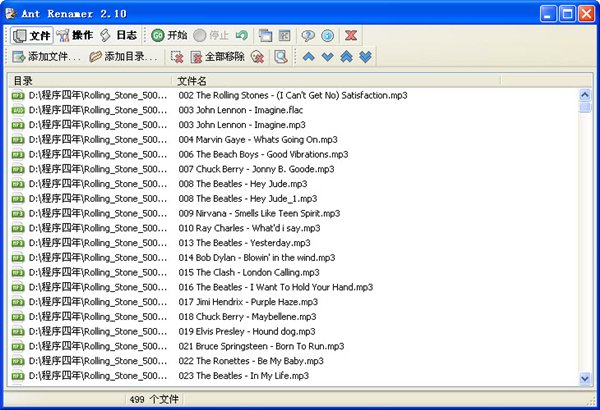Undo last renaming with green arrow icon
Screen dimensions: 600x410
242,36
